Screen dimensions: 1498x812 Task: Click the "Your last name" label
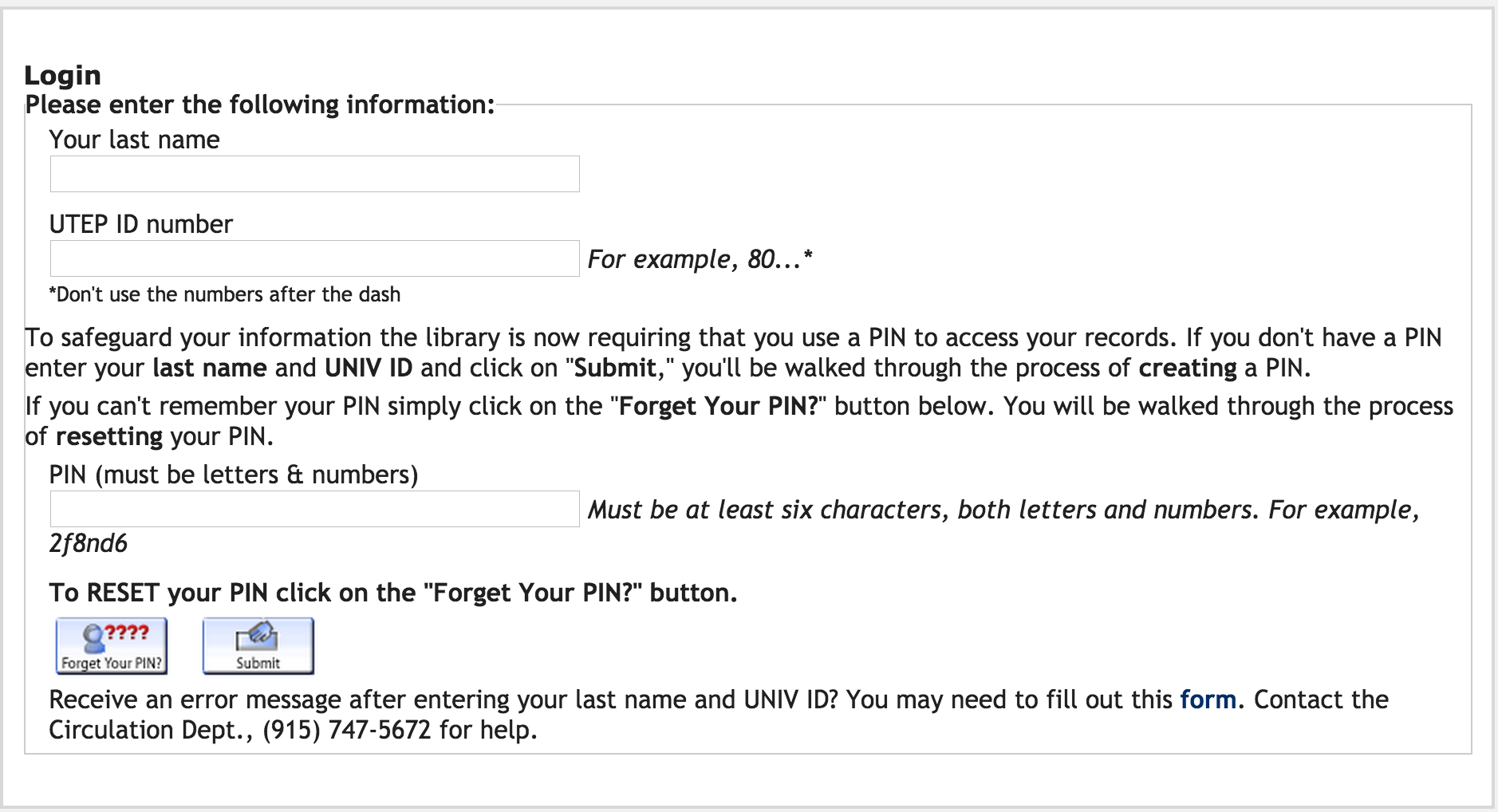135,140
